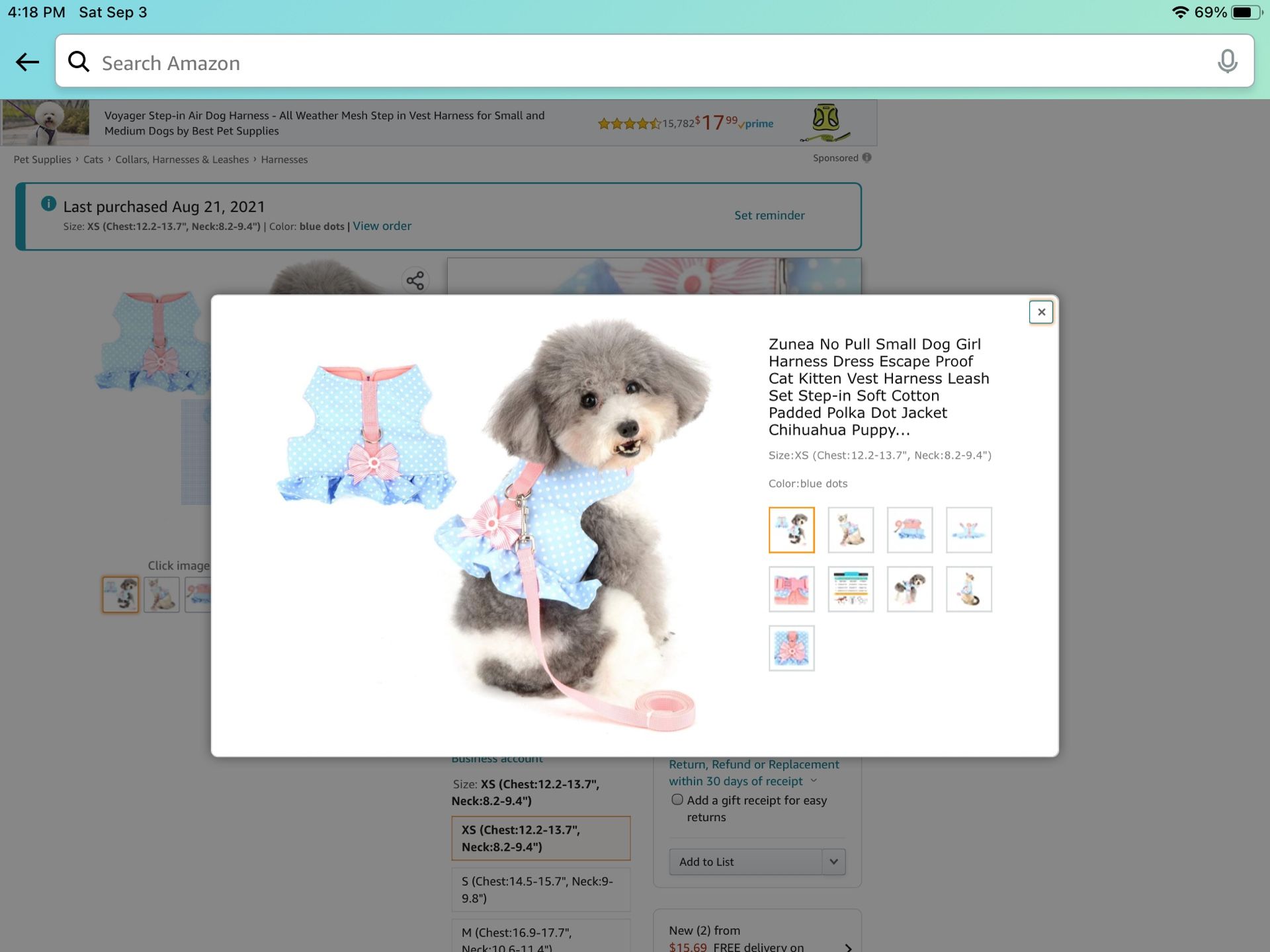Viewport: 1270px width, 952px height.
Task: Open the View order link
Action: 382,226
